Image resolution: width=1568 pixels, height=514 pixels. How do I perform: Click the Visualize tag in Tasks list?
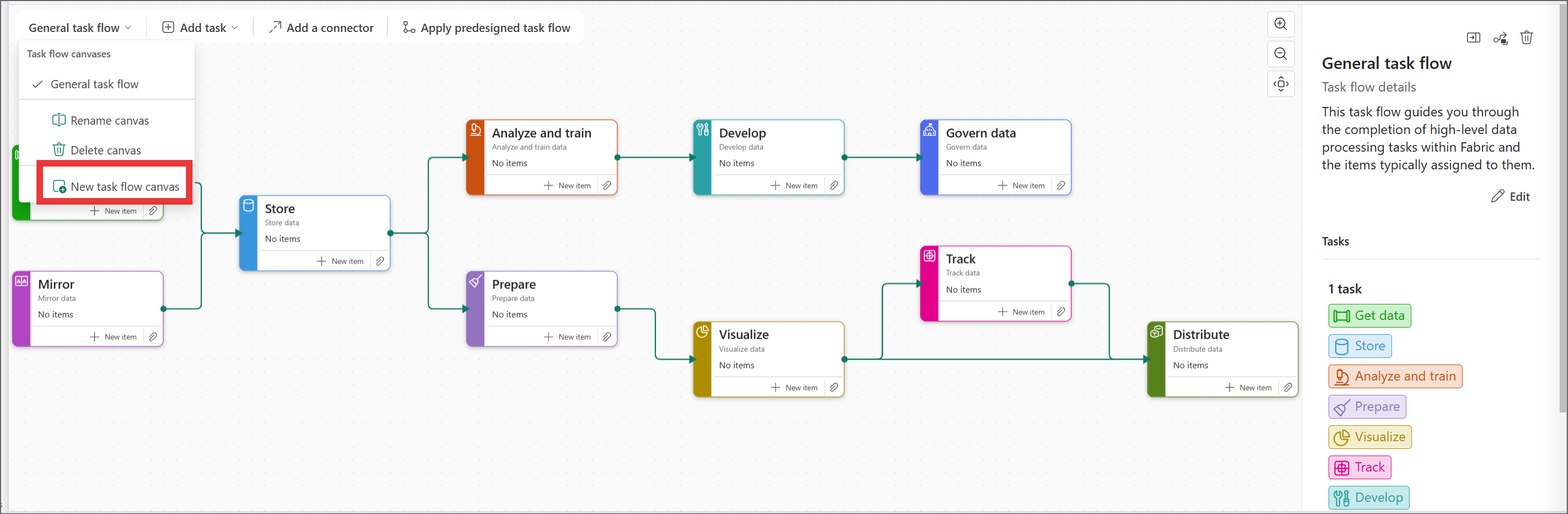(x=1369, y=437)
